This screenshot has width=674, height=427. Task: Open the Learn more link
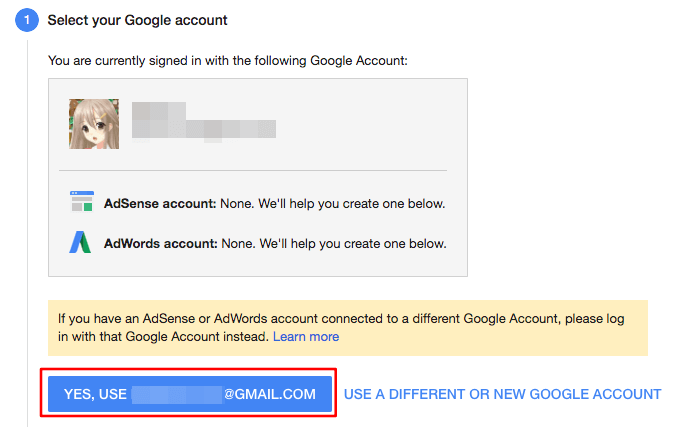(306, 337)
